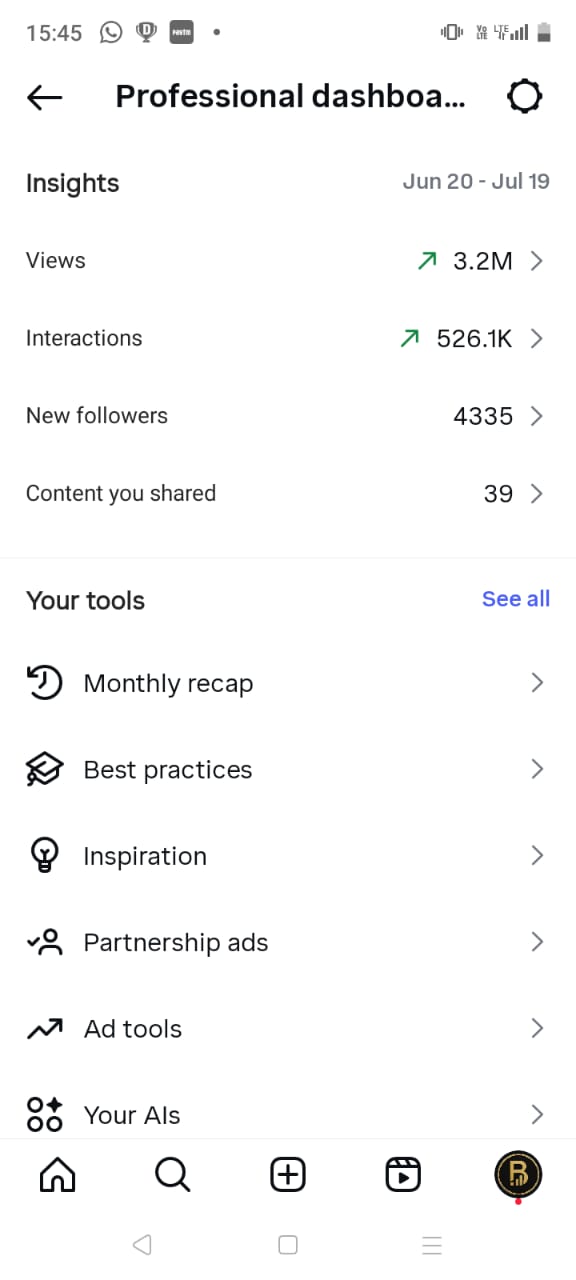The image size is (576, 1280).
Task: Open the Reels tab
Action: [403, 1175]
